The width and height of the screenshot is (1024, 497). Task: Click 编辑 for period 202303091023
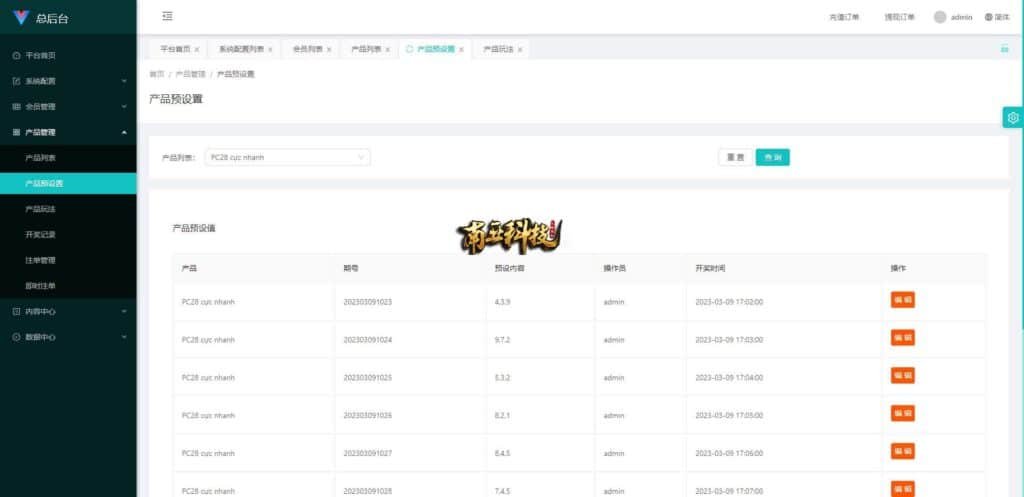point(902,300)
